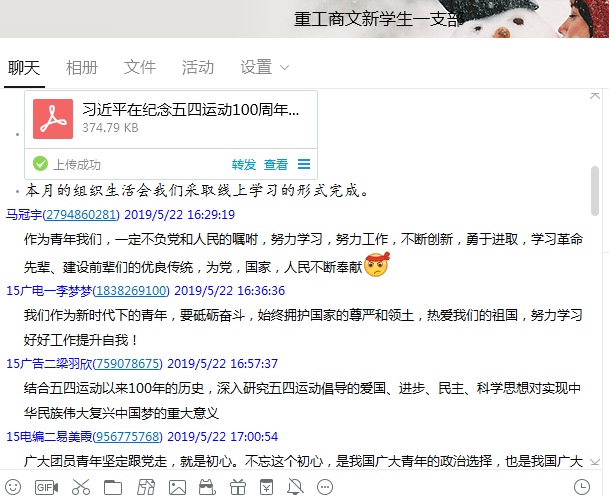Image resolution: width=609 pixels, height=496 pixels.
Task: Expand the 设置 dropdown menu
Action: [x=264, y=67]
